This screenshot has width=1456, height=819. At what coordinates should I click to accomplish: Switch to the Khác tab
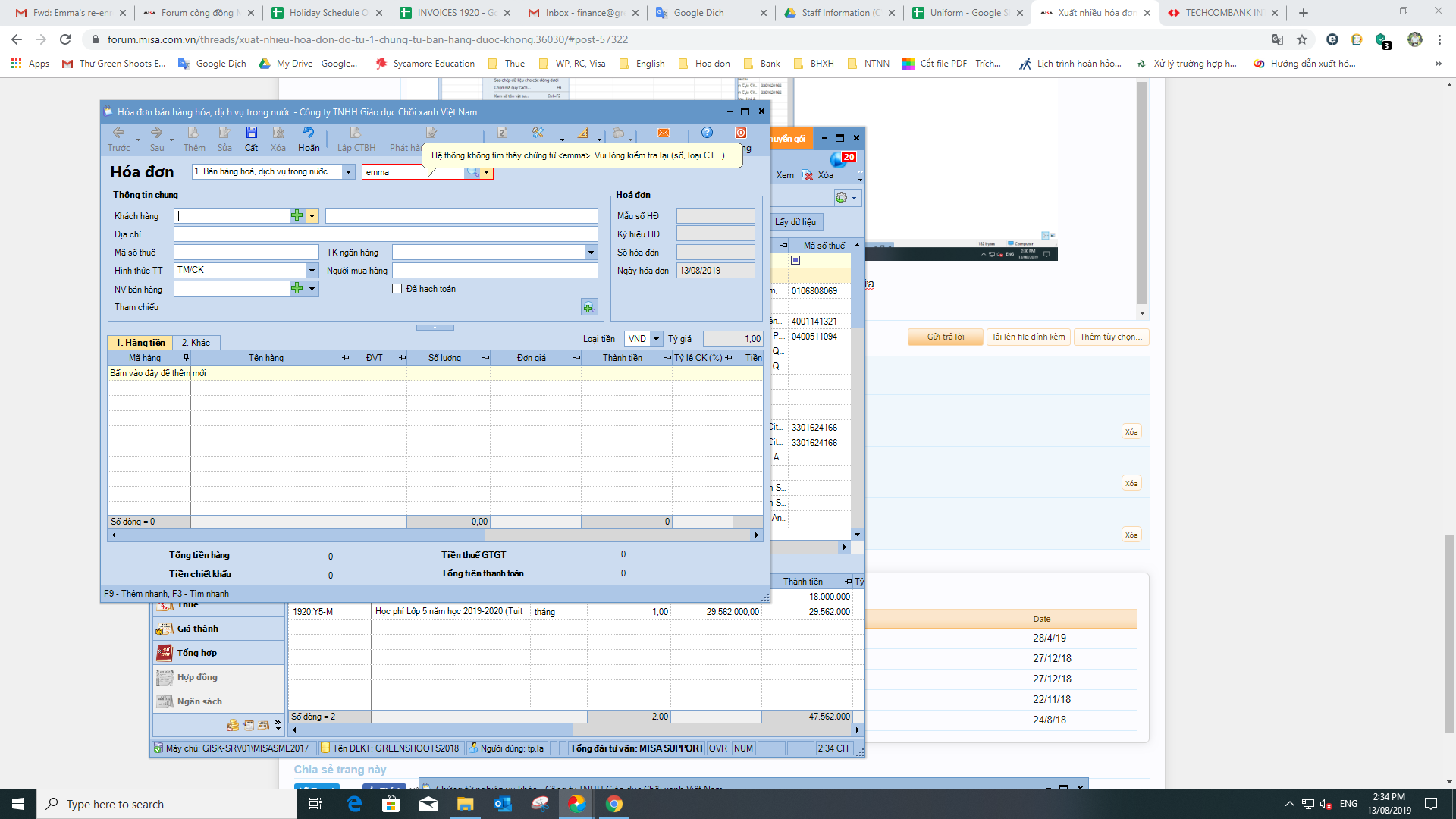196,343
